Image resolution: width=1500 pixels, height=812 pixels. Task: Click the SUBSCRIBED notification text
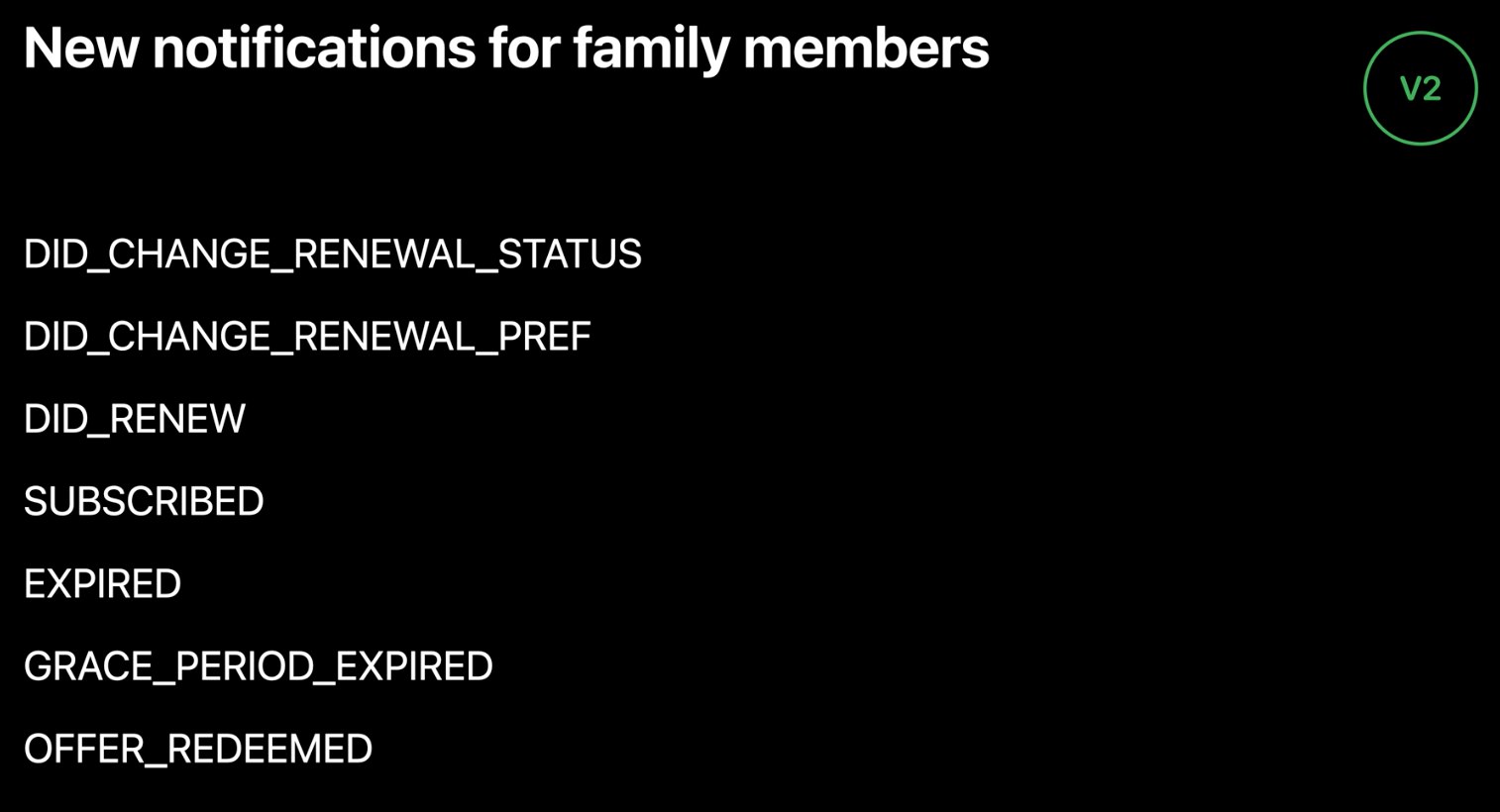(x=144, y=501)
